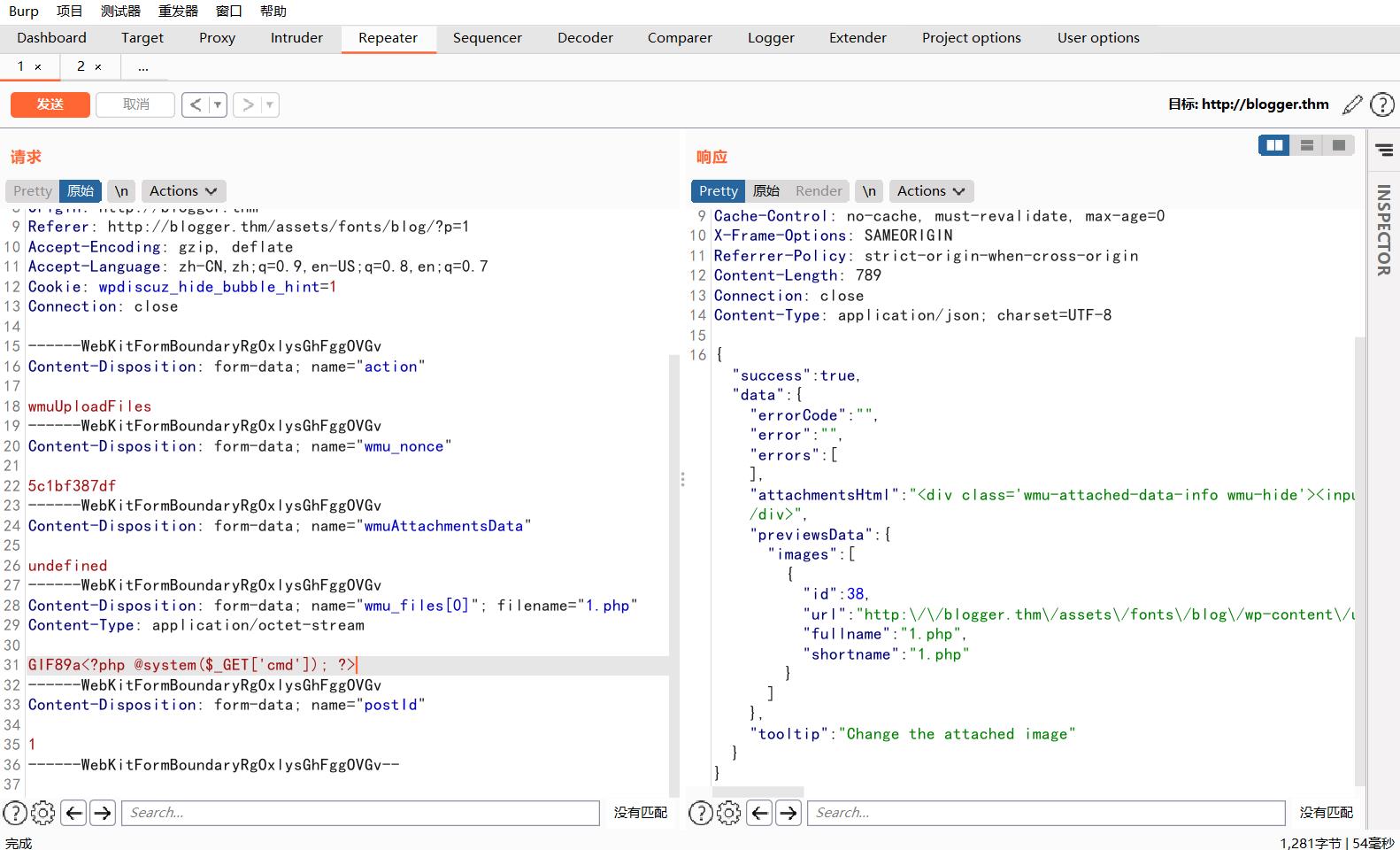This screenshot has height=850, width=1400.
Task: Edit target with the pencil icon
Action: pyautogui.click(x=1352, y=104)
